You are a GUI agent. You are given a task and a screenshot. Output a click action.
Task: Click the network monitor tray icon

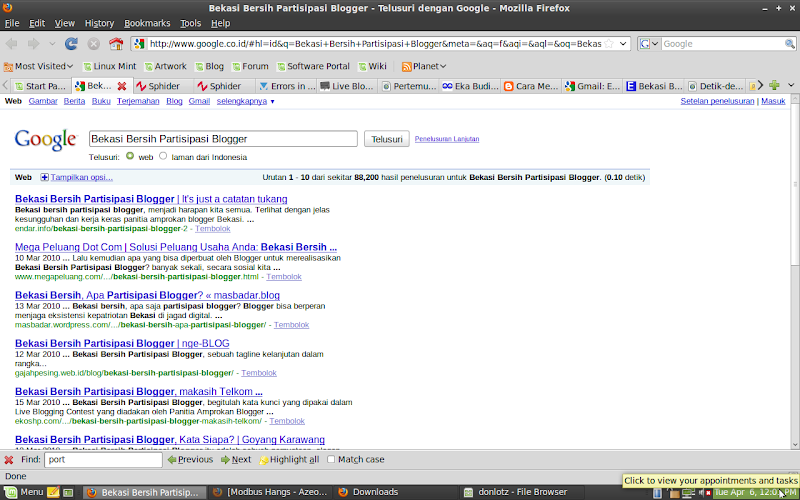[x=688, y=492]
